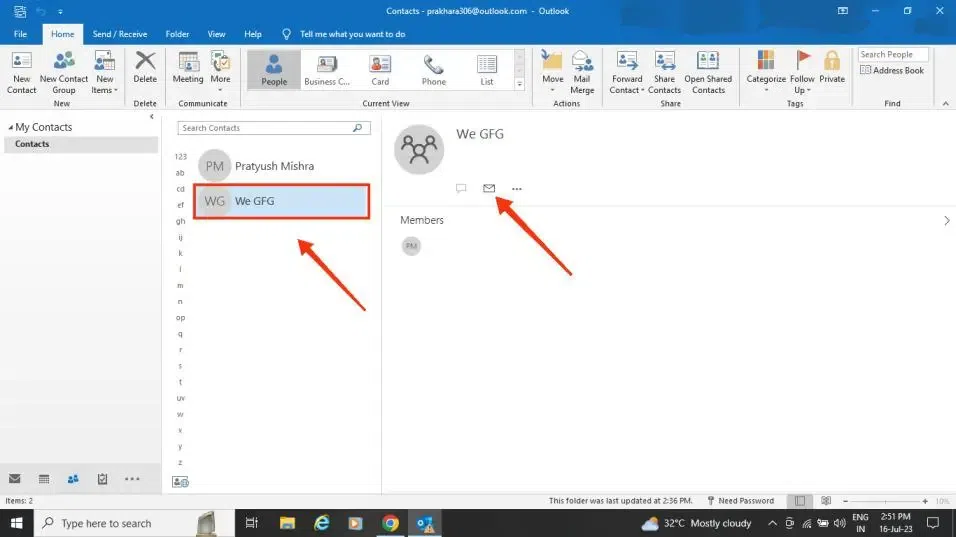Open the Help tab
Screen dimensions: 956x537
[x=253, y=34]
